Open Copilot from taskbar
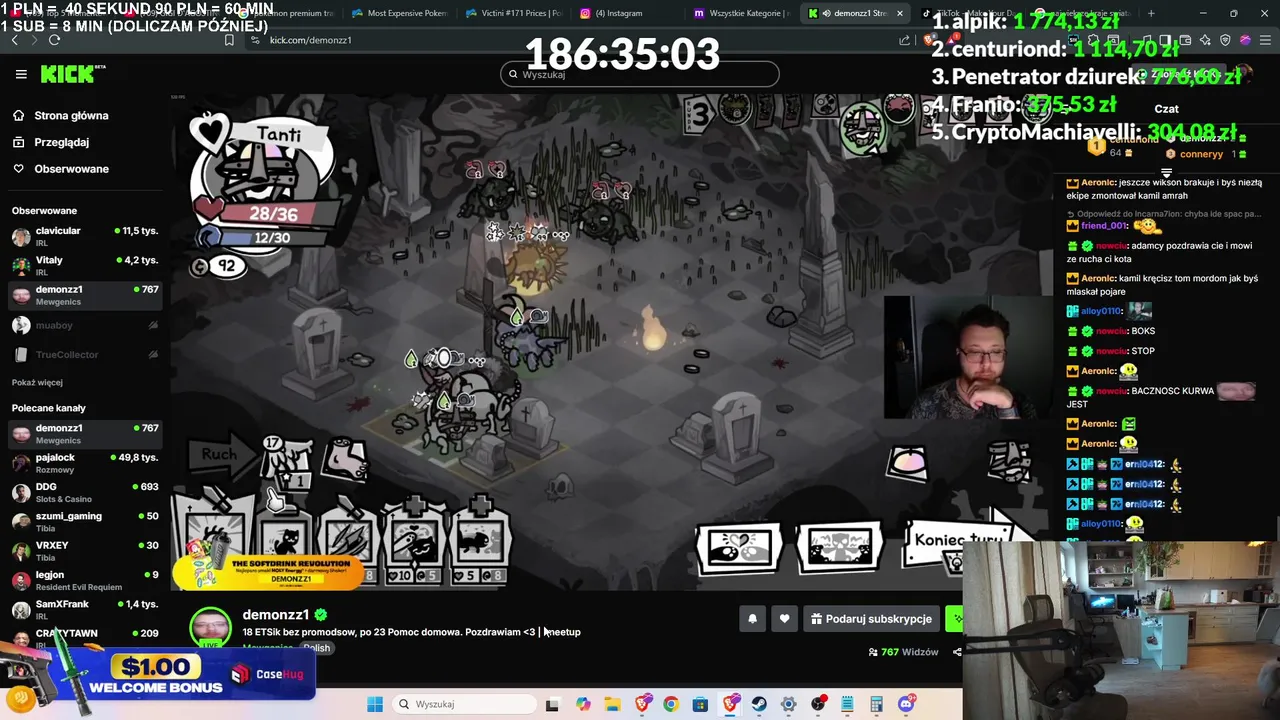 tap(583, 704)
